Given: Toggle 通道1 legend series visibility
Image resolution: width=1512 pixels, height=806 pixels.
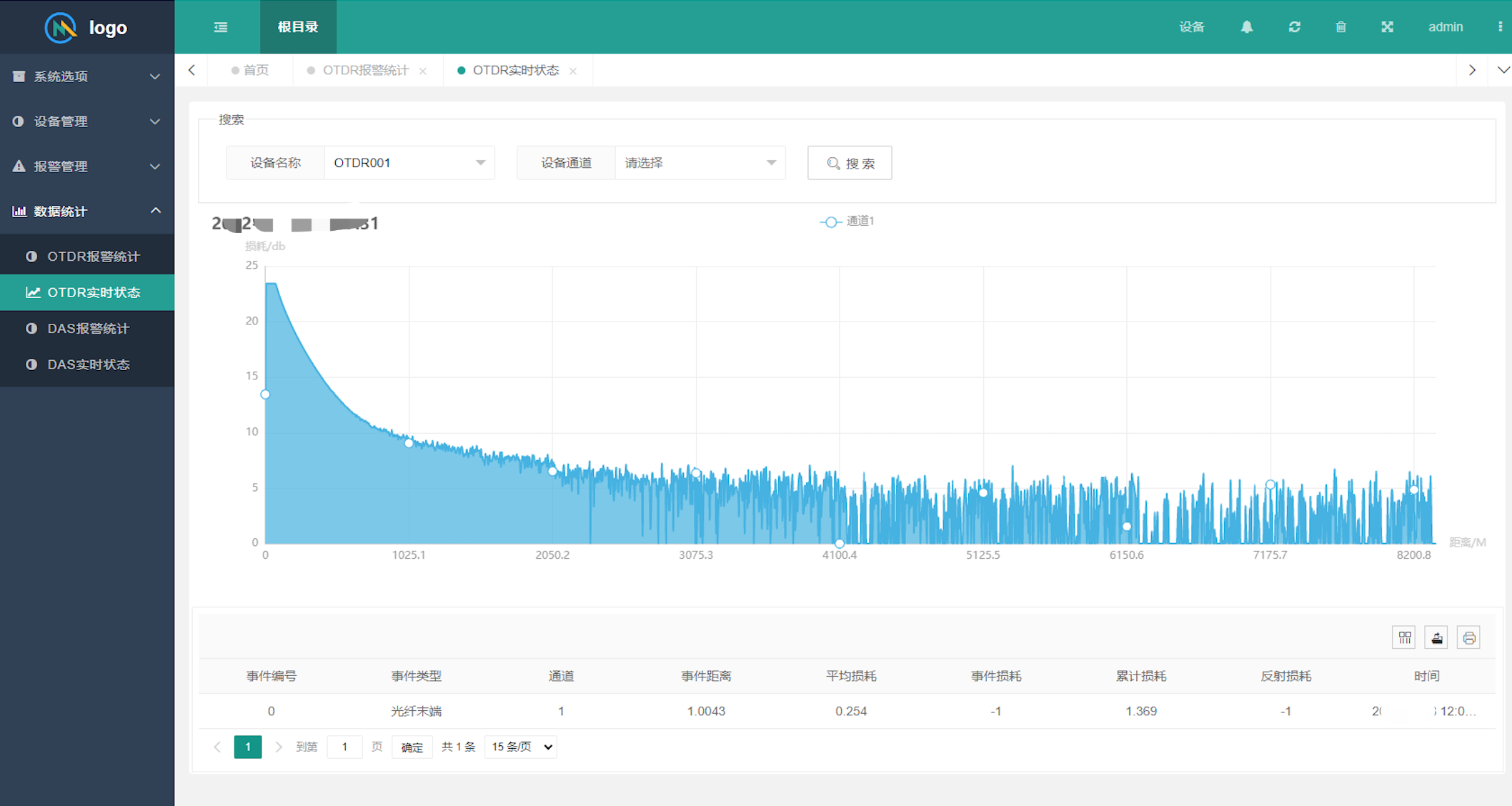Looking at the screenshot, I should [847, 222].
